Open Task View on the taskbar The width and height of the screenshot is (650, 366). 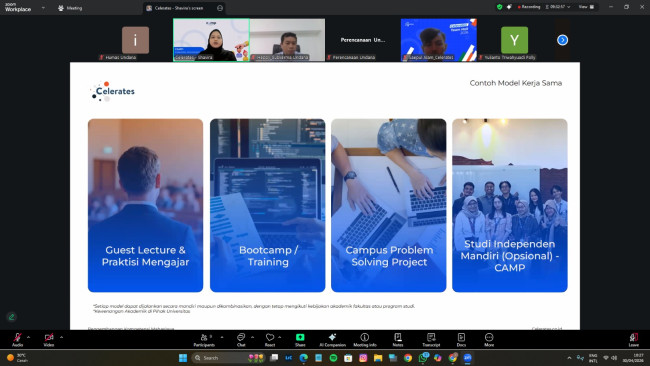[x=274, y=358]
